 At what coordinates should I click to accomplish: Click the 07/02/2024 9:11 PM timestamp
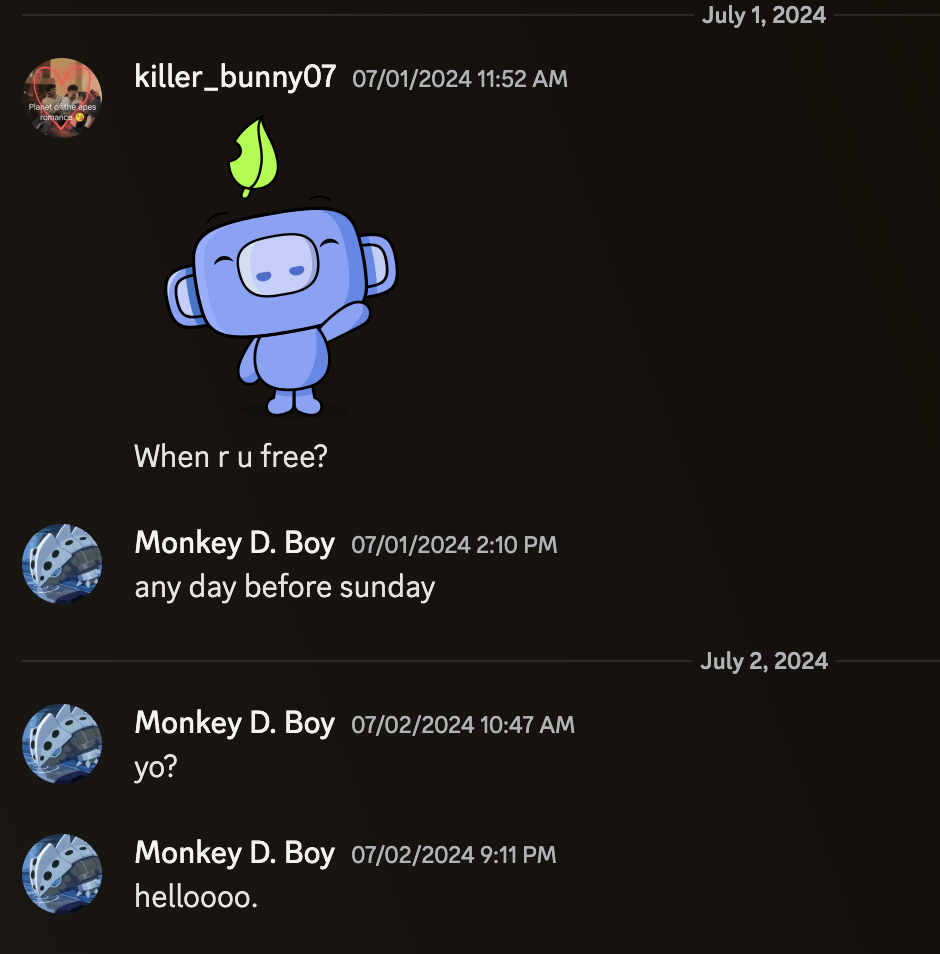tap(453, 855)
